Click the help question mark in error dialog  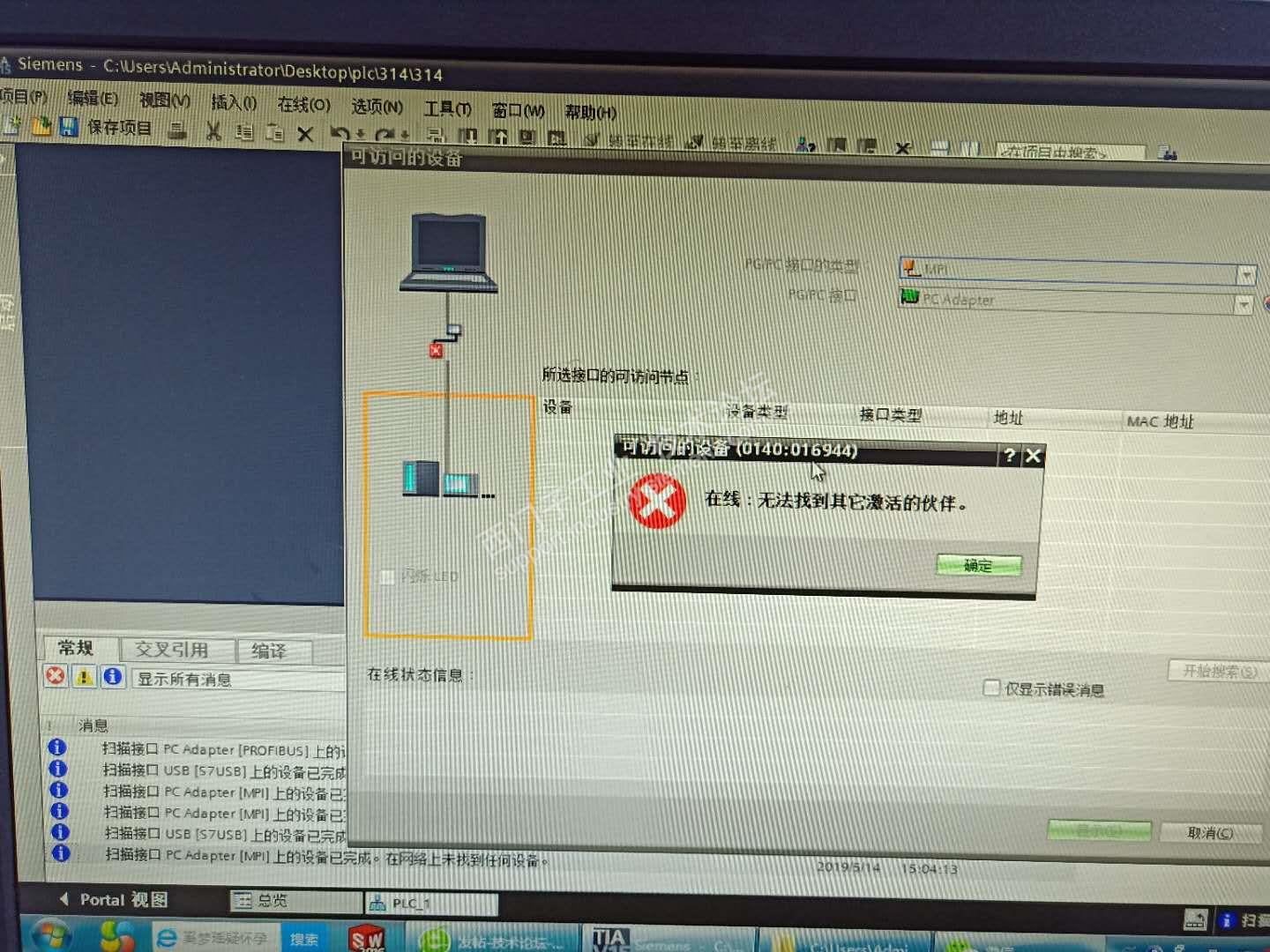tap(1010, 456)
